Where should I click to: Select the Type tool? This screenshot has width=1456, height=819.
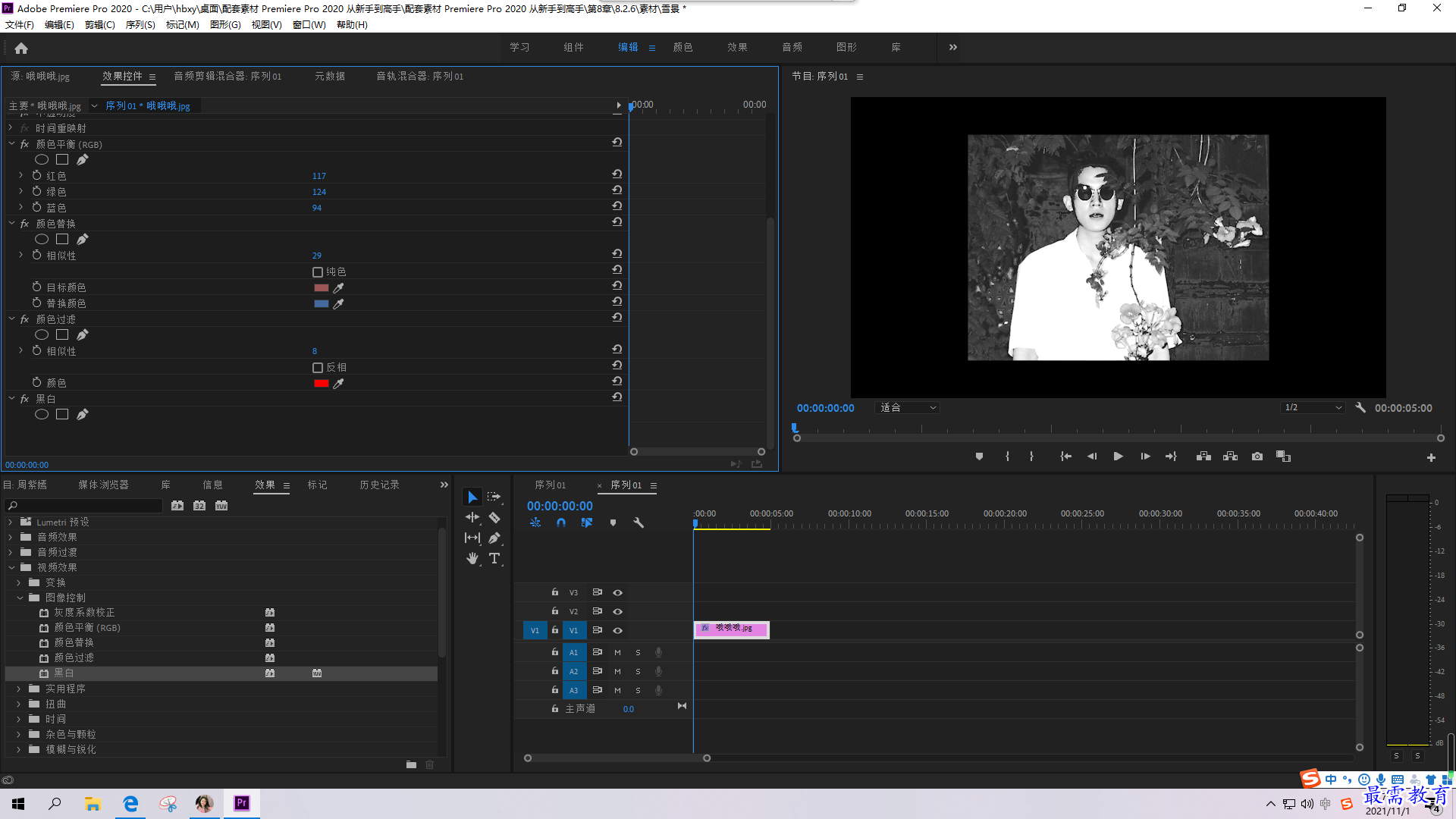[x=494, y=558]
